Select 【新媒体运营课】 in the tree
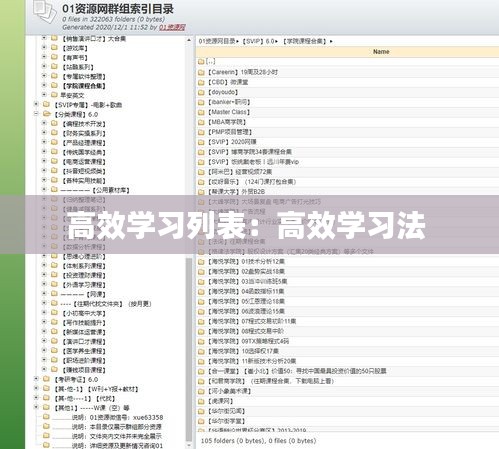This screenshot has width=499, height=449. click(84, 332)
